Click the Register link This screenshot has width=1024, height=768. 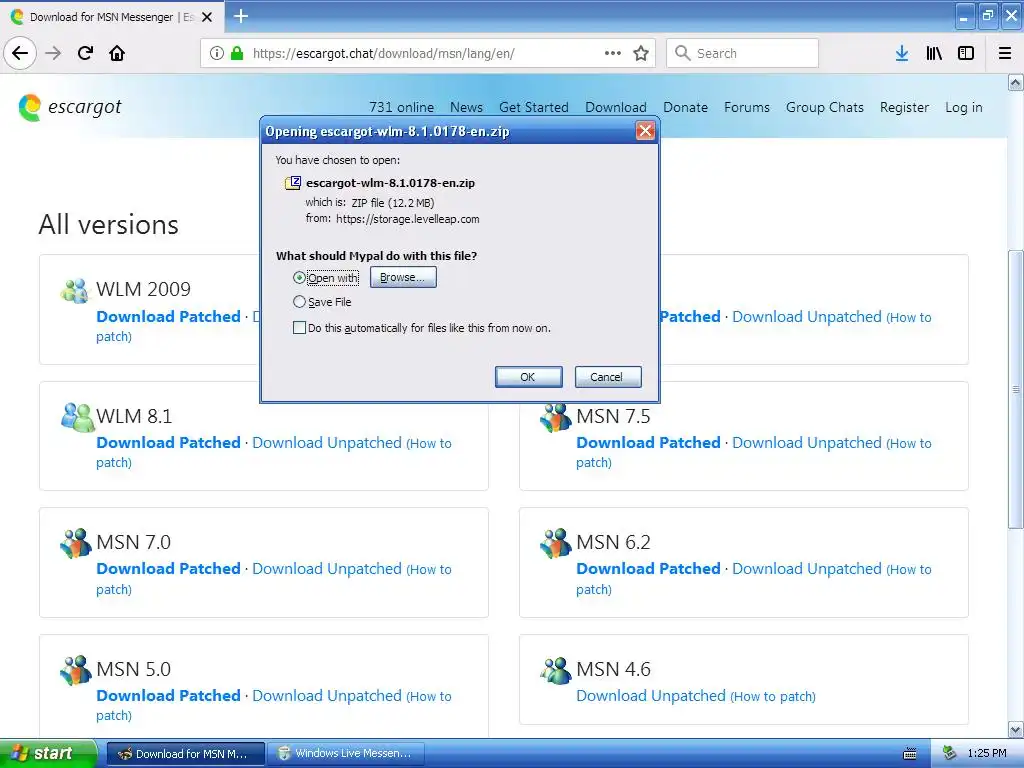click(x=904, y=107)
